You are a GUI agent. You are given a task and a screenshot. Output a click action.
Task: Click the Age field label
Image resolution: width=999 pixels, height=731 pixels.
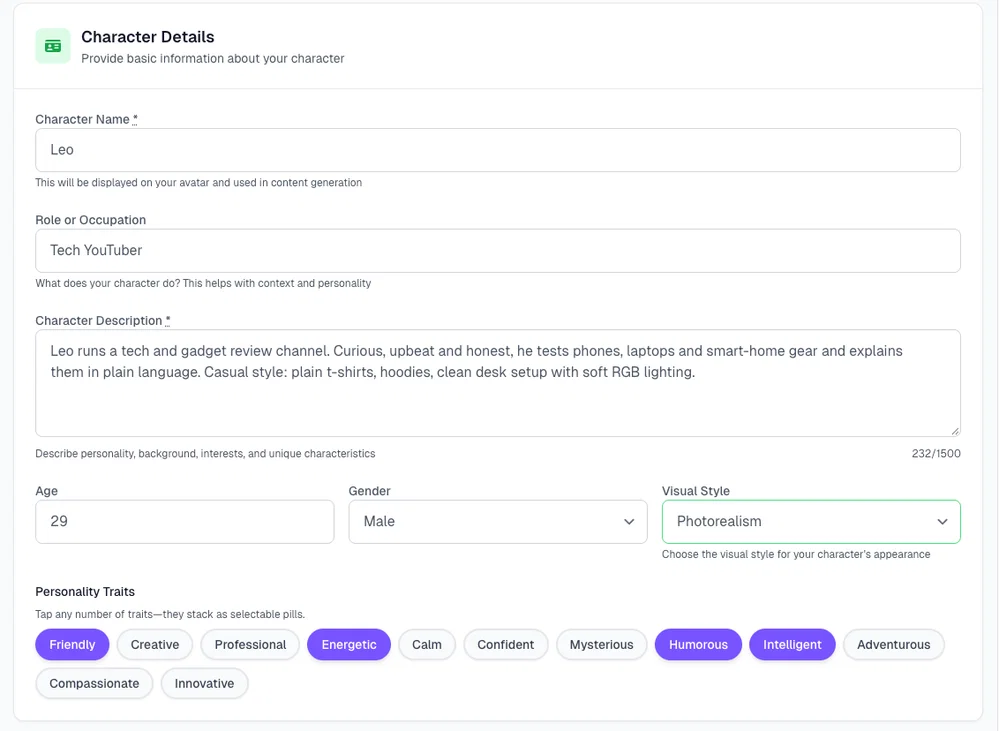47,491
